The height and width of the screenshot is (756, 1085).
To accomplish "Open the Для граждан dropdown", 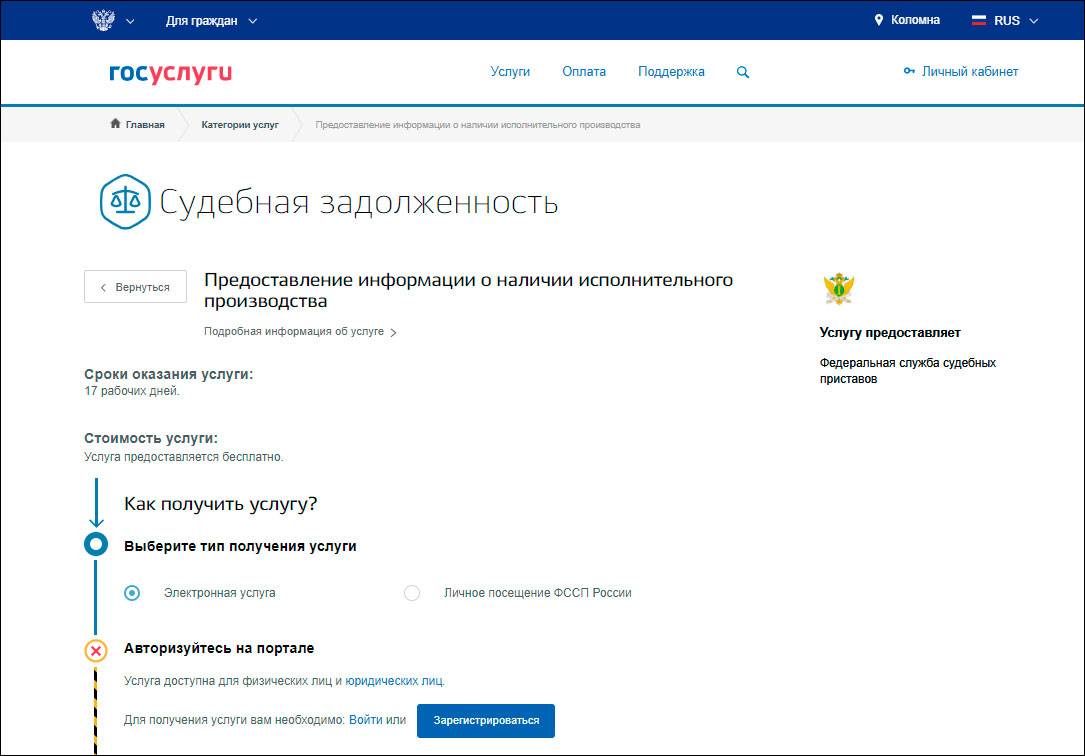I will point(211,21).
